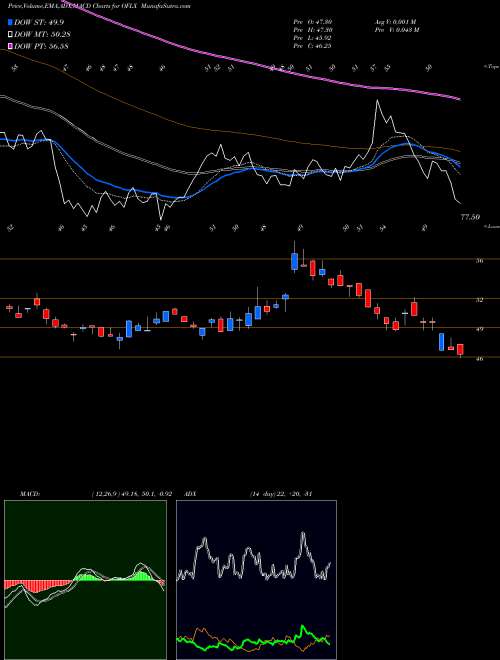Click the MACD '(12,26,9)' parameter values

pyautogui.click(x=106, y=494)
